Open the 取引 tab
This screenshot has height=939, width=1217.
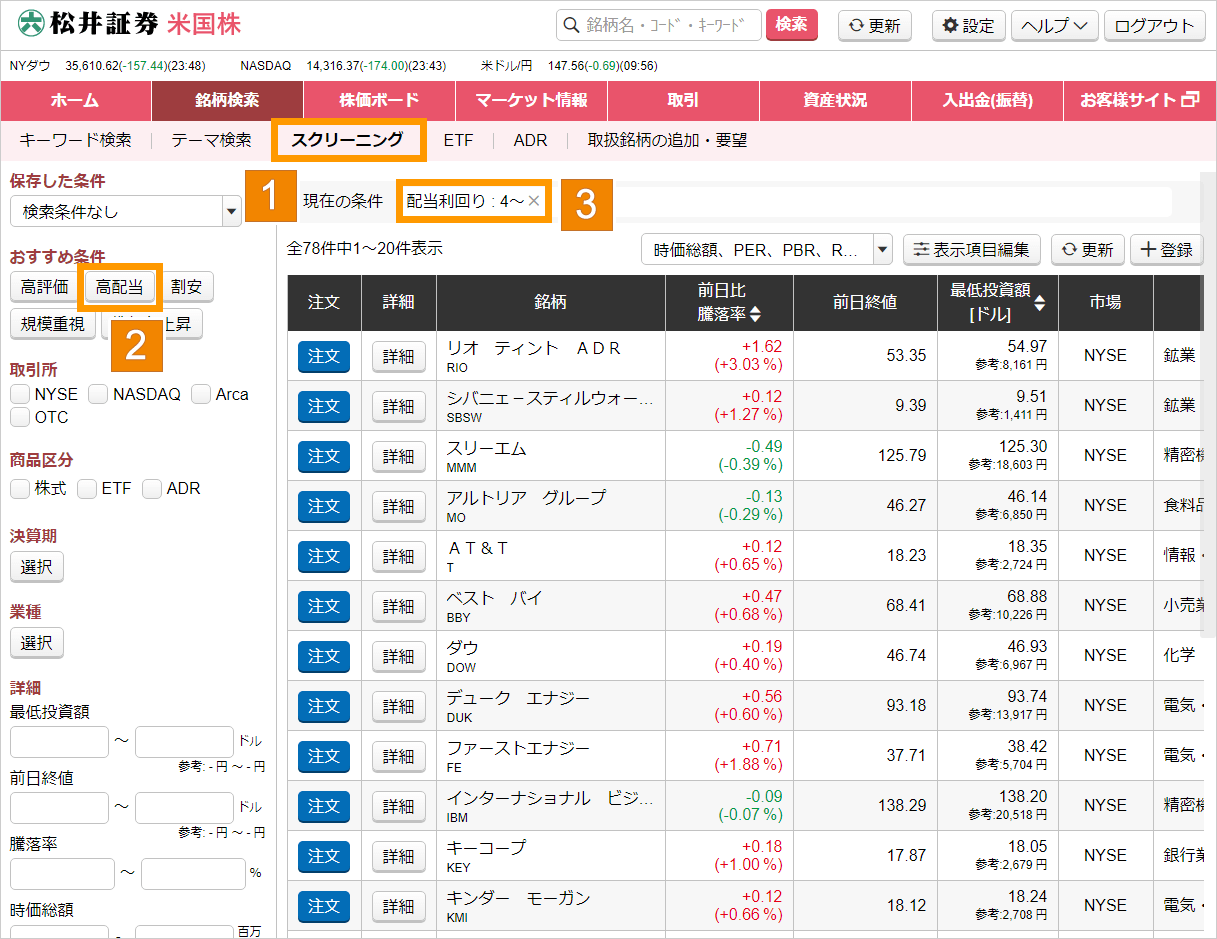point(683,100)
